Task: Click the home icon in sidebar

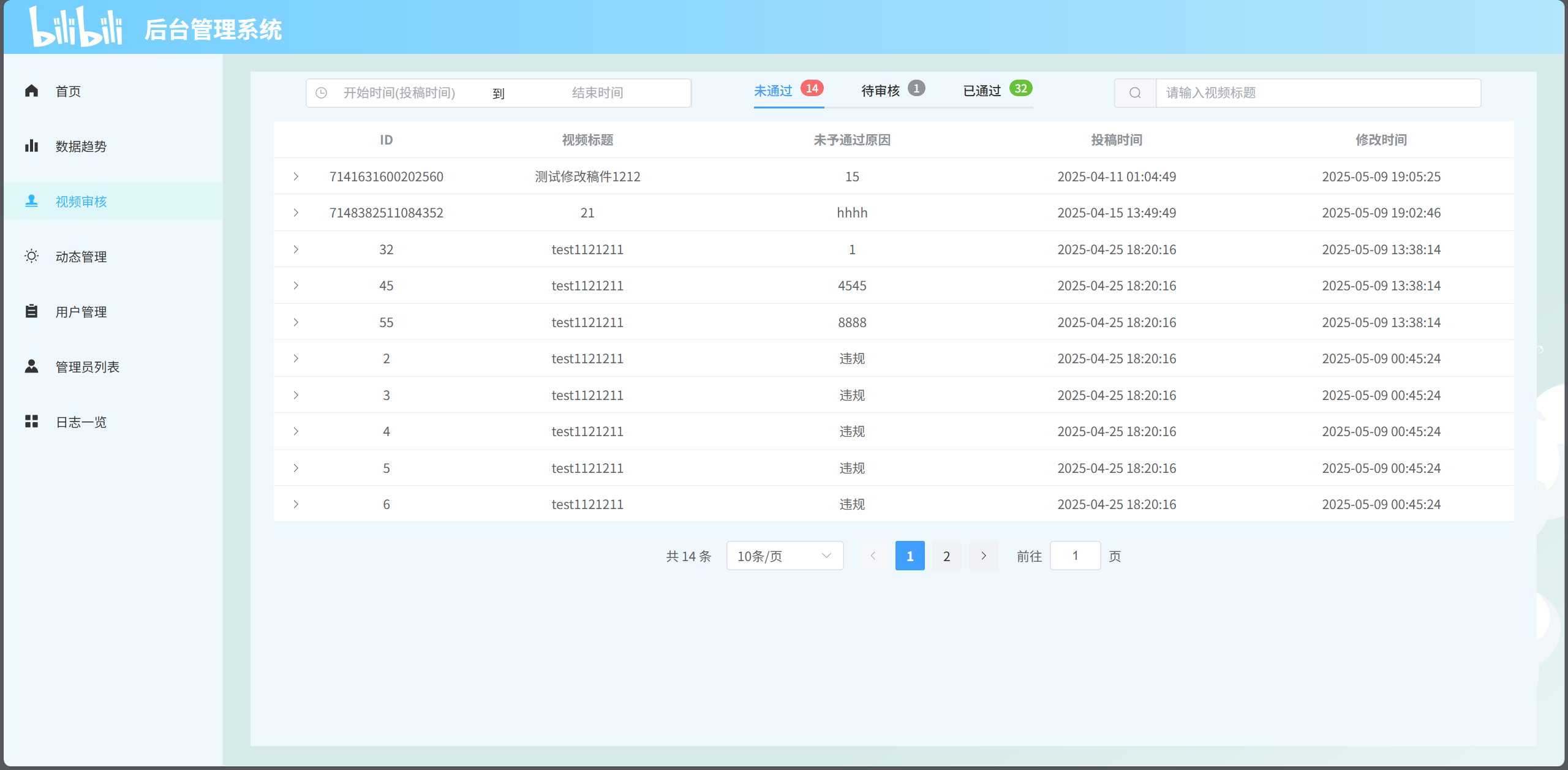Action: coord(32,91)
